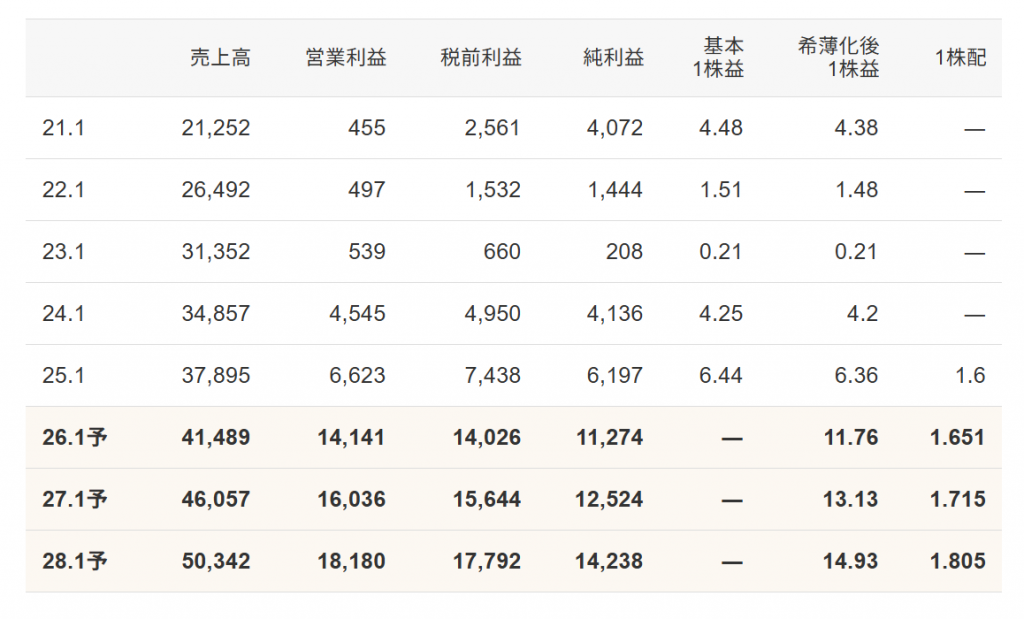Select the 26.1予 forecast row label
Viewport: 1024px width, 619px height.
(x=75, y=438)
